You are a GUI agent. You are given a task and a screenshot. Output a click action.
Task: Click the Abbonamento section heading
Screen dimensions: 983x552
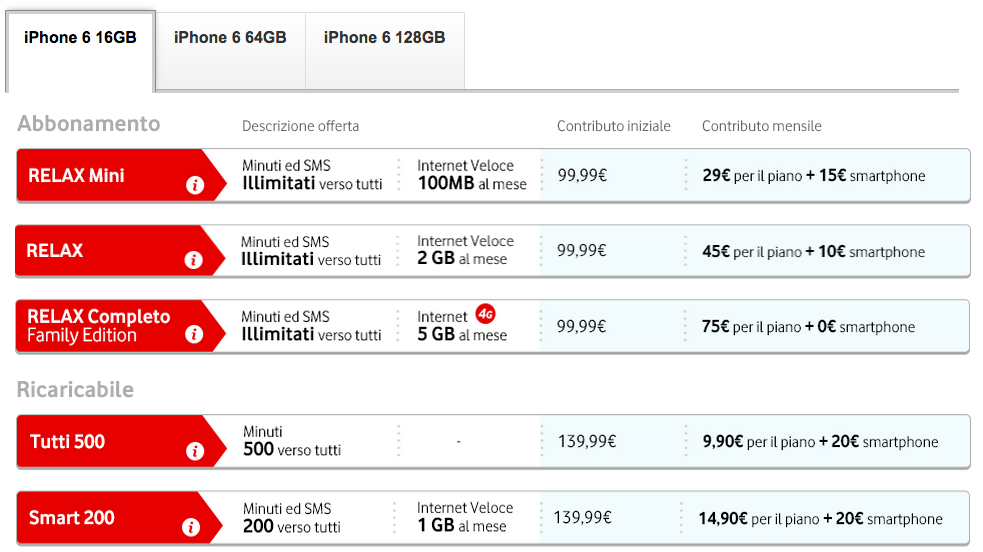tap(88, 124)
